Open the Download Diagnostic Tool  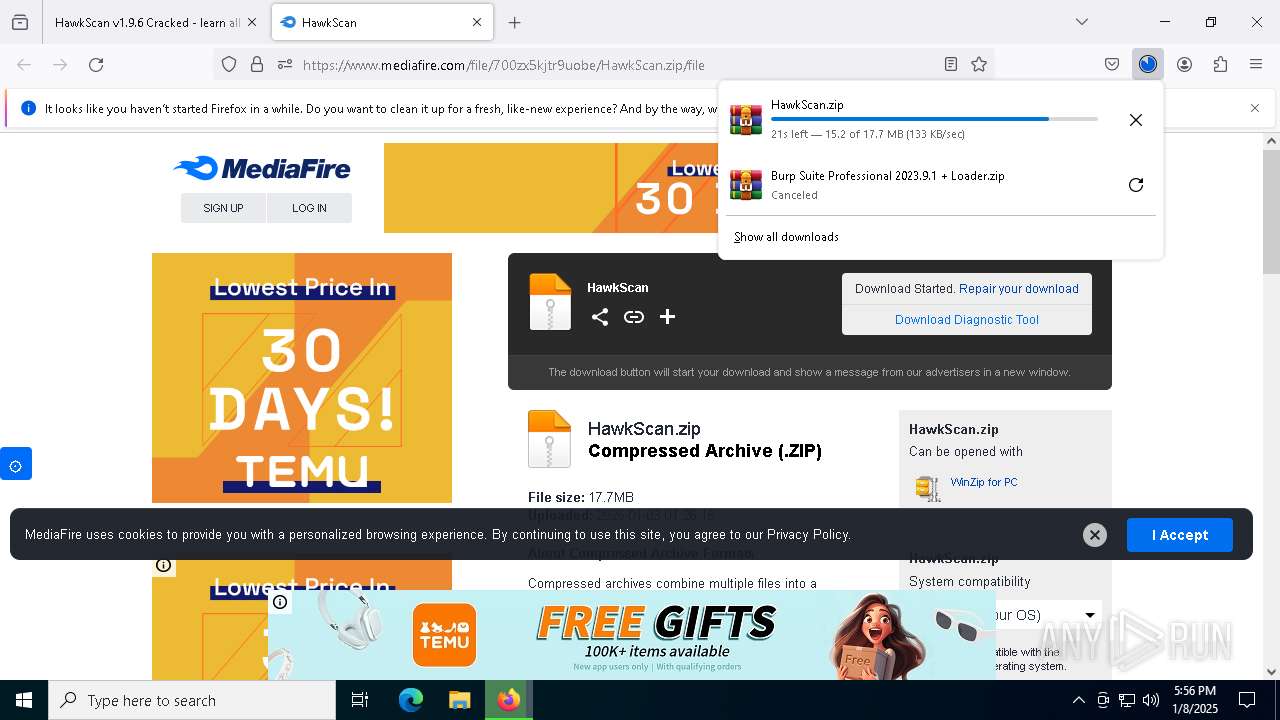(x=967, y=320)
